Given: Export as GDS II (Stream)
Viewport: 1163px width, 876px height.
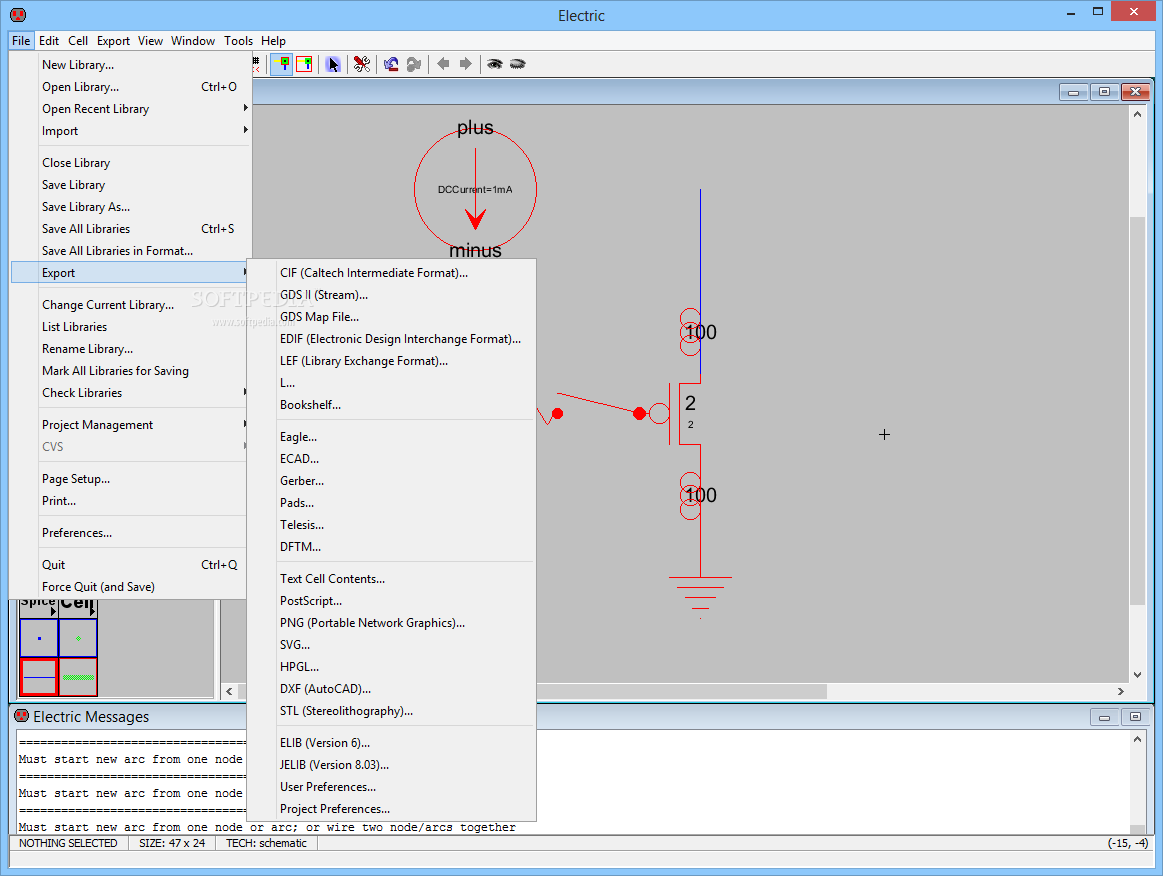Looking at the screenshot, I should point(391,294).
